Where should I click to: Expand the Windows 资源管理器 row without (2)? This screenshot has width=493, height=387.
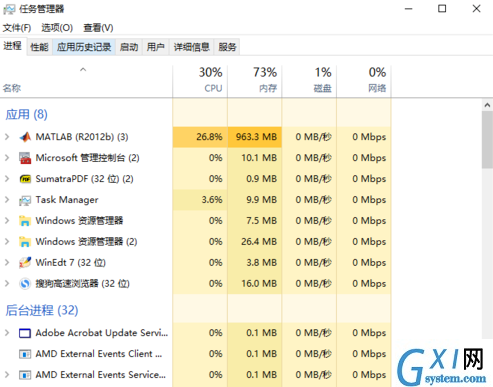pos(7,220)
